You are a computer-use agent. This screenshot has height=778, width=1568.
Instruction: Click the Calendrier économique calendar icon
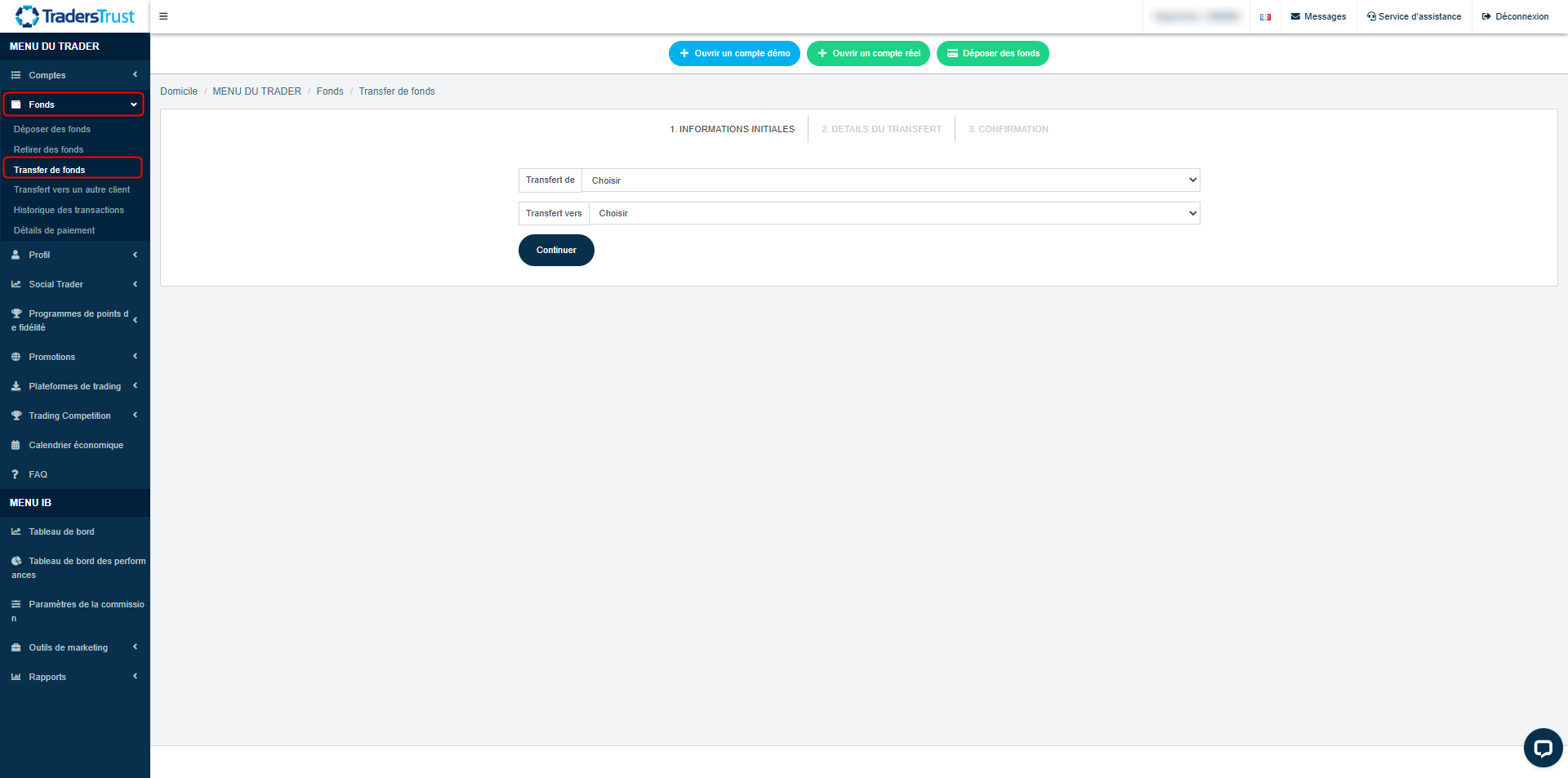point(16,445)
